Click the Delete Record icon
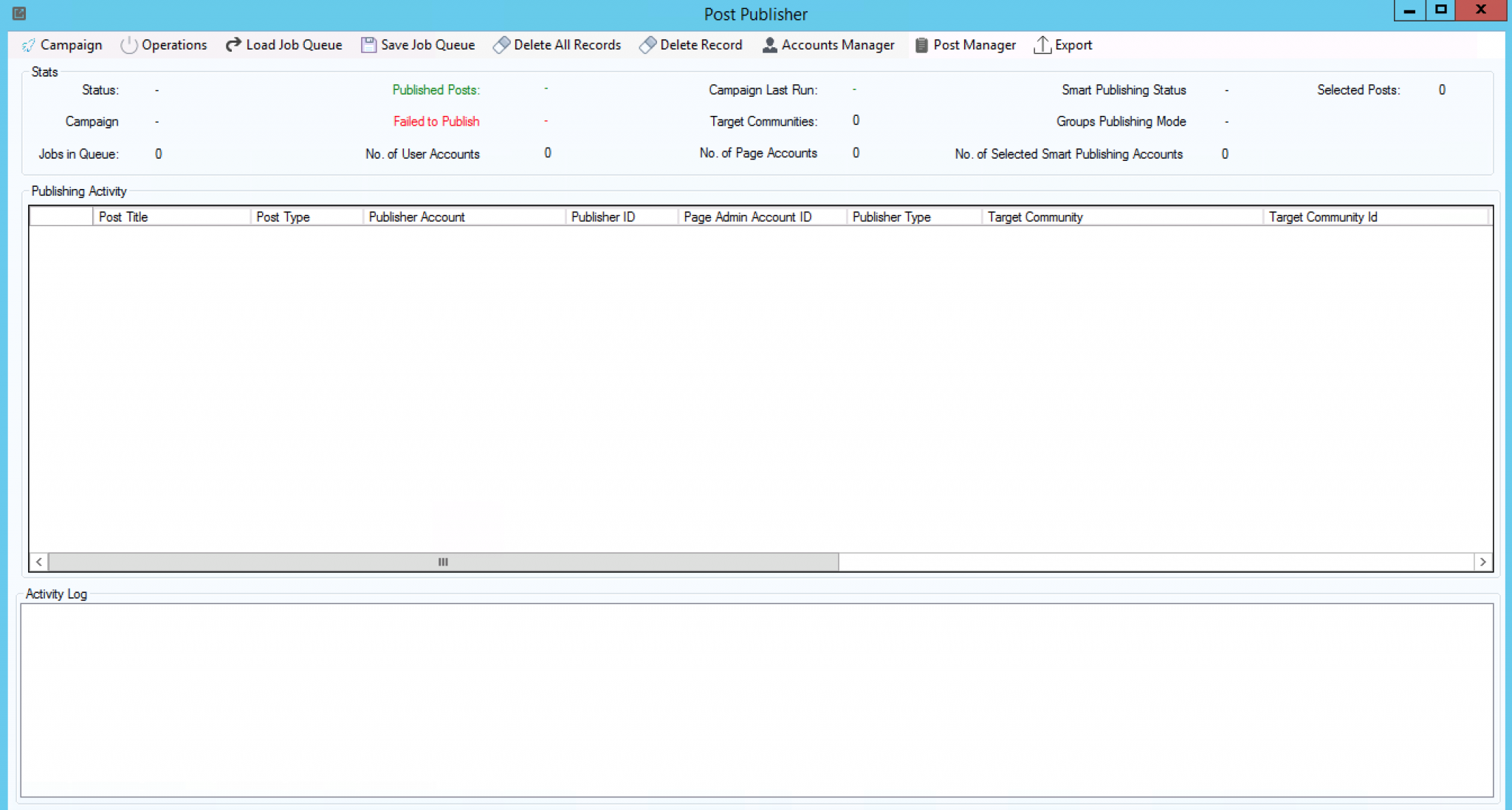Viewport: 1512px width, 810px height. 647,45
